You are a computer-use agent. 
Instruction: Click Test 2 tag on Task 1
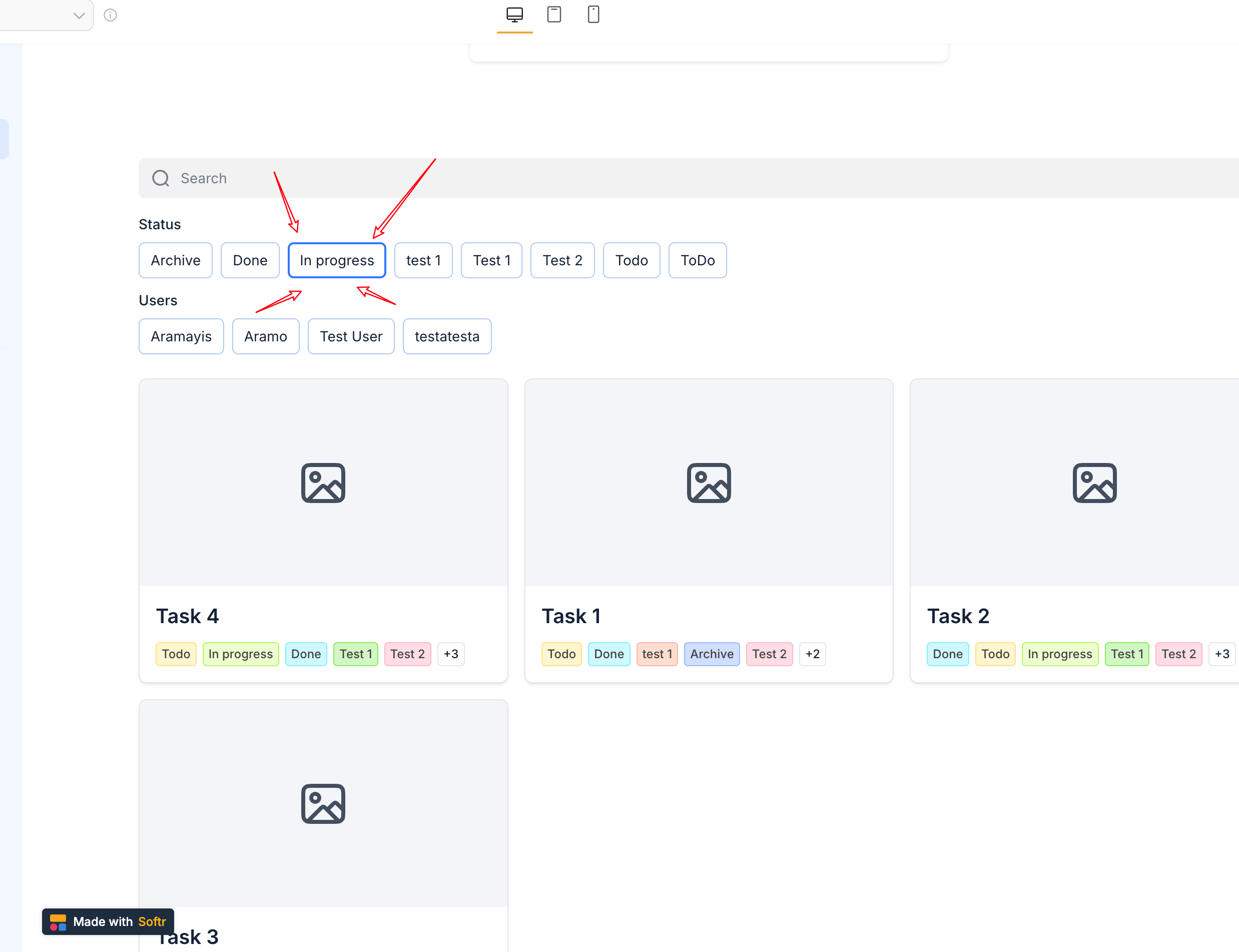click(769, 654)
